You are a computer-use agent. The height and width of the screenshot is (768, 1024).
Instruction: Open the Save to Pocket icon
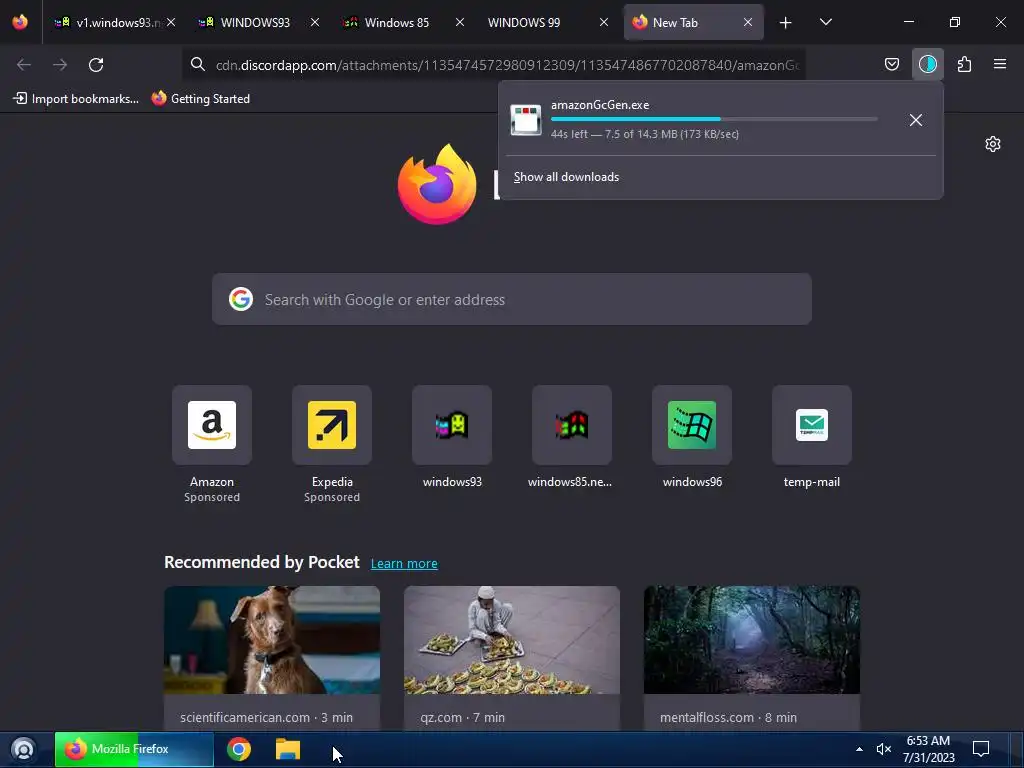click(891, 64)
